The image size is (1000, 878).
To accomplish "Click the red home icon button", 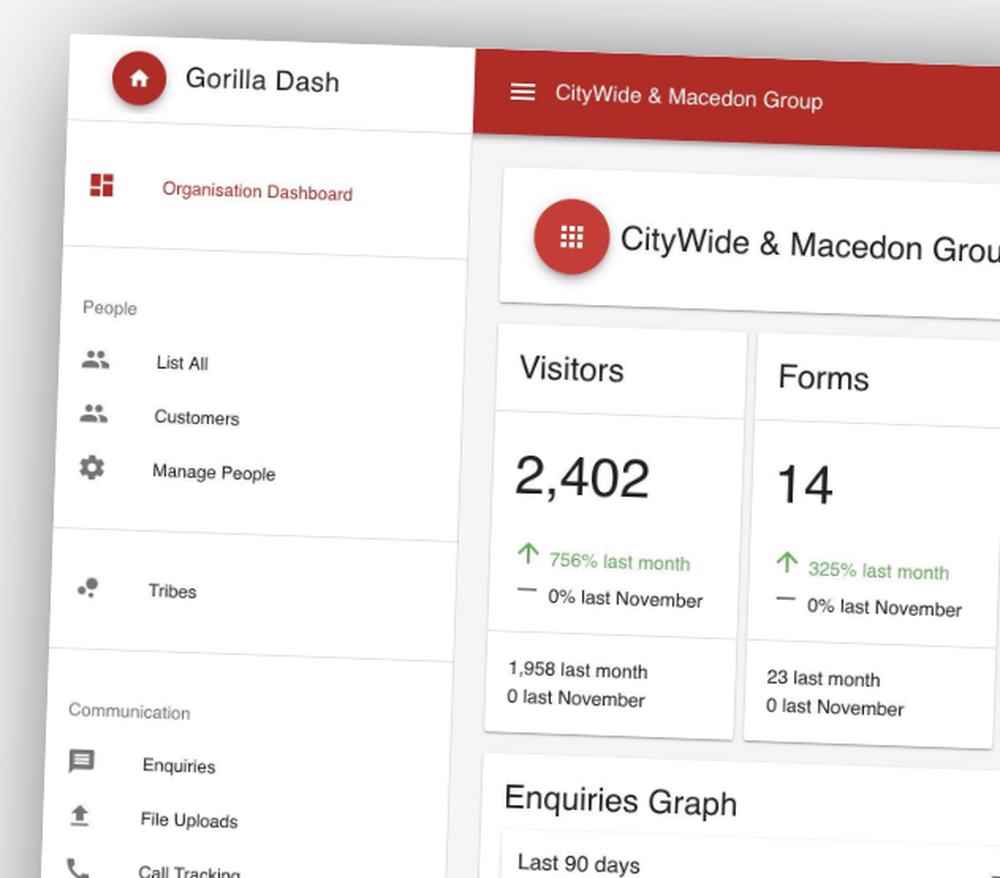I will tap(139, 78).
